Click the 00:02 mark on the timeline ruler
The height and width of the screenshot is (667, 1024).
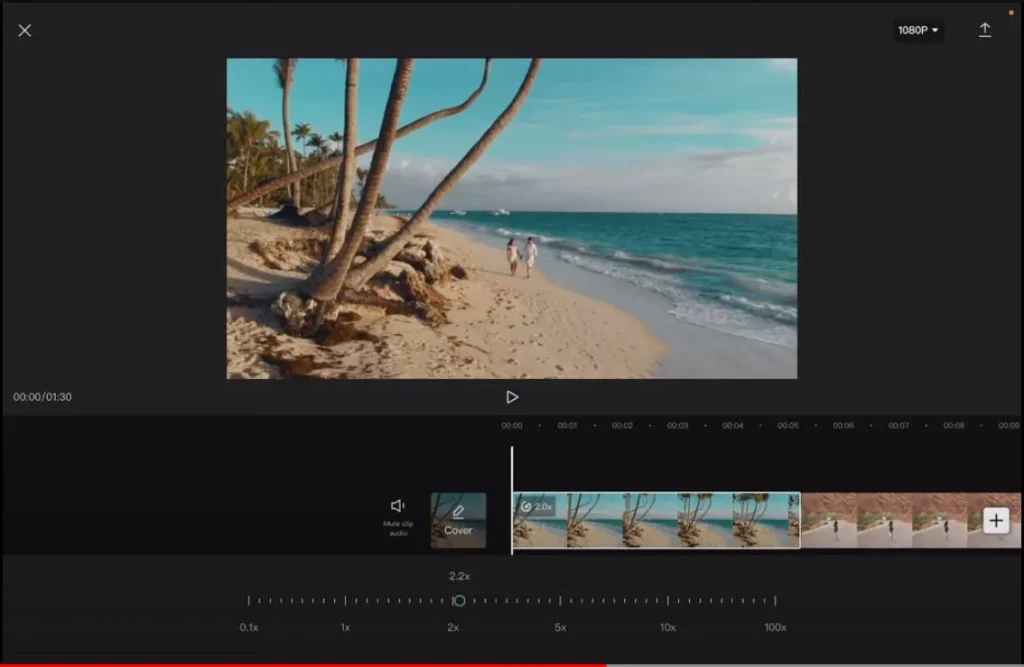point(622,425)
